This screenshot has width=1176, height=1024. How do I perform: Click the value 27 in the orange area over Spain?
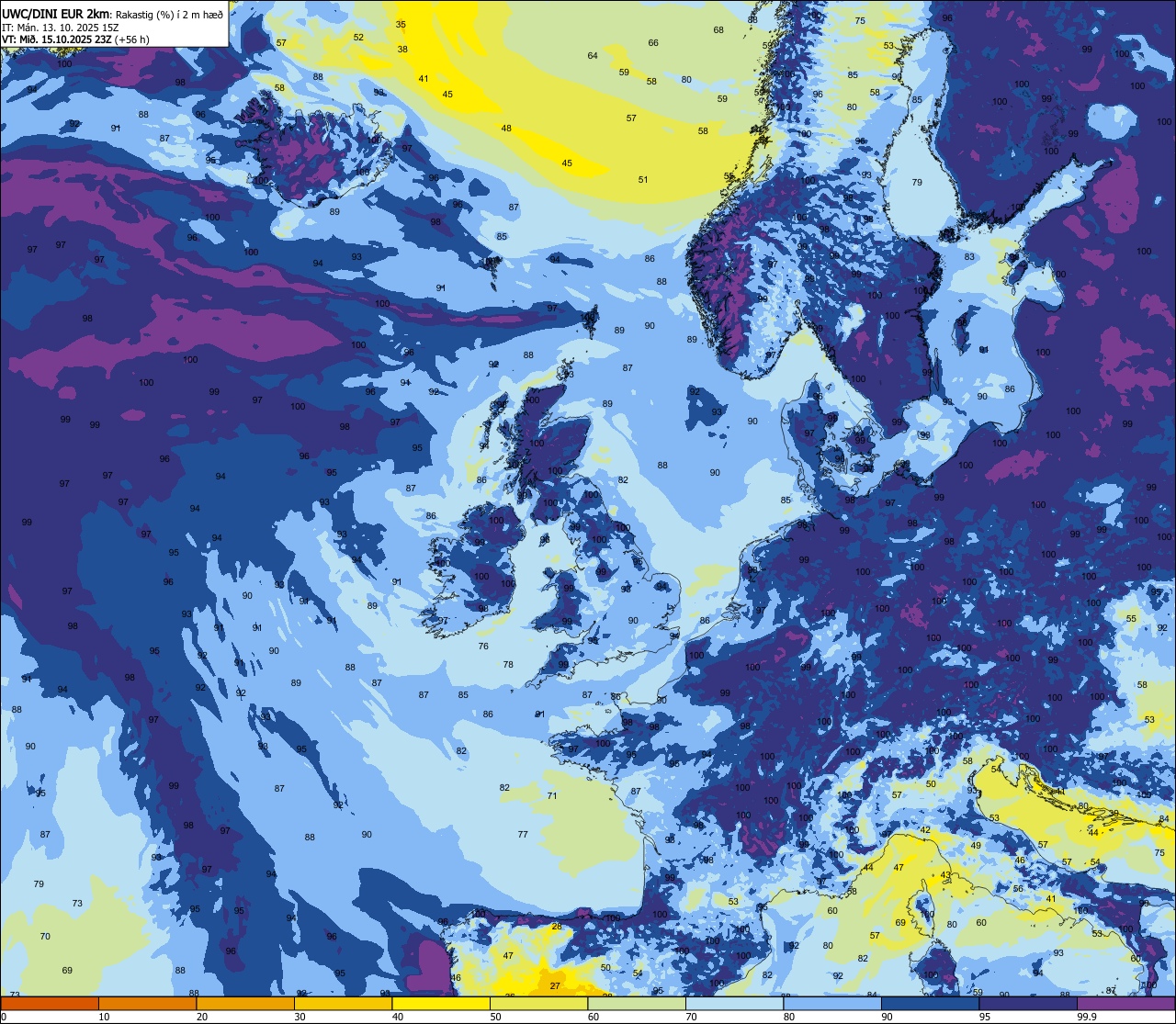coord(555,986)
